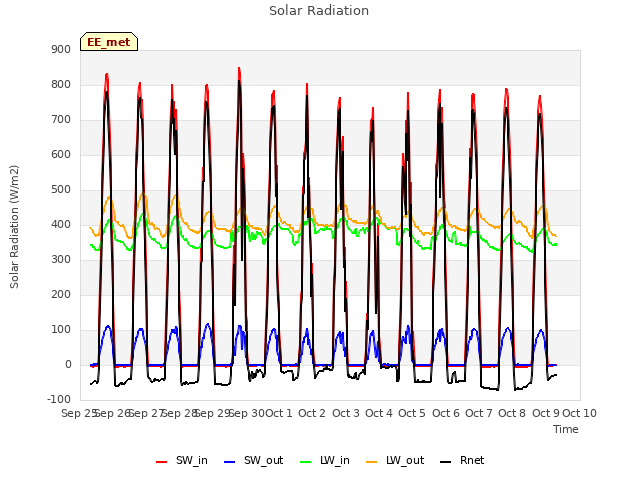Toggle the LW_out legend entry
This screenshot has width=640, height=480.
tap(395, 460)
